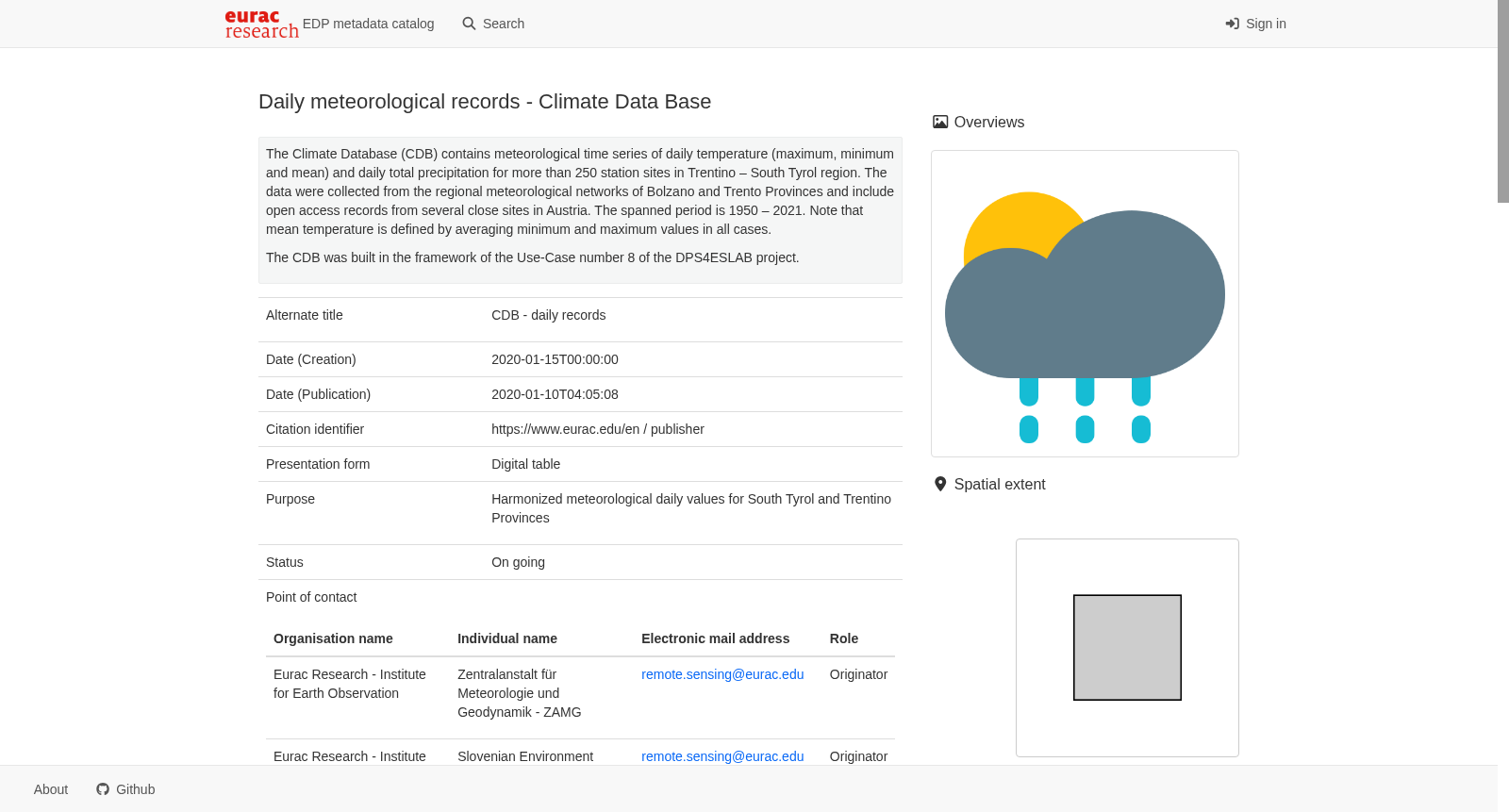1509x812 pixels.
Task: Click the Organisation name column header
Action: tap(333, 638)
